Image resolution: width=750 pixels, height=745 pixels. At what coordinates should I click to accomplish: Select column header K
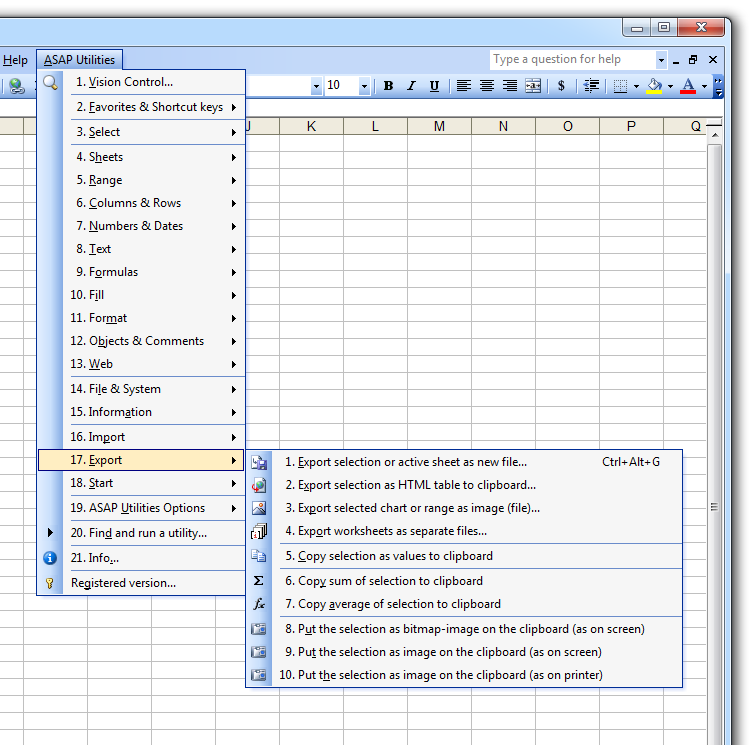pos(311,126)
